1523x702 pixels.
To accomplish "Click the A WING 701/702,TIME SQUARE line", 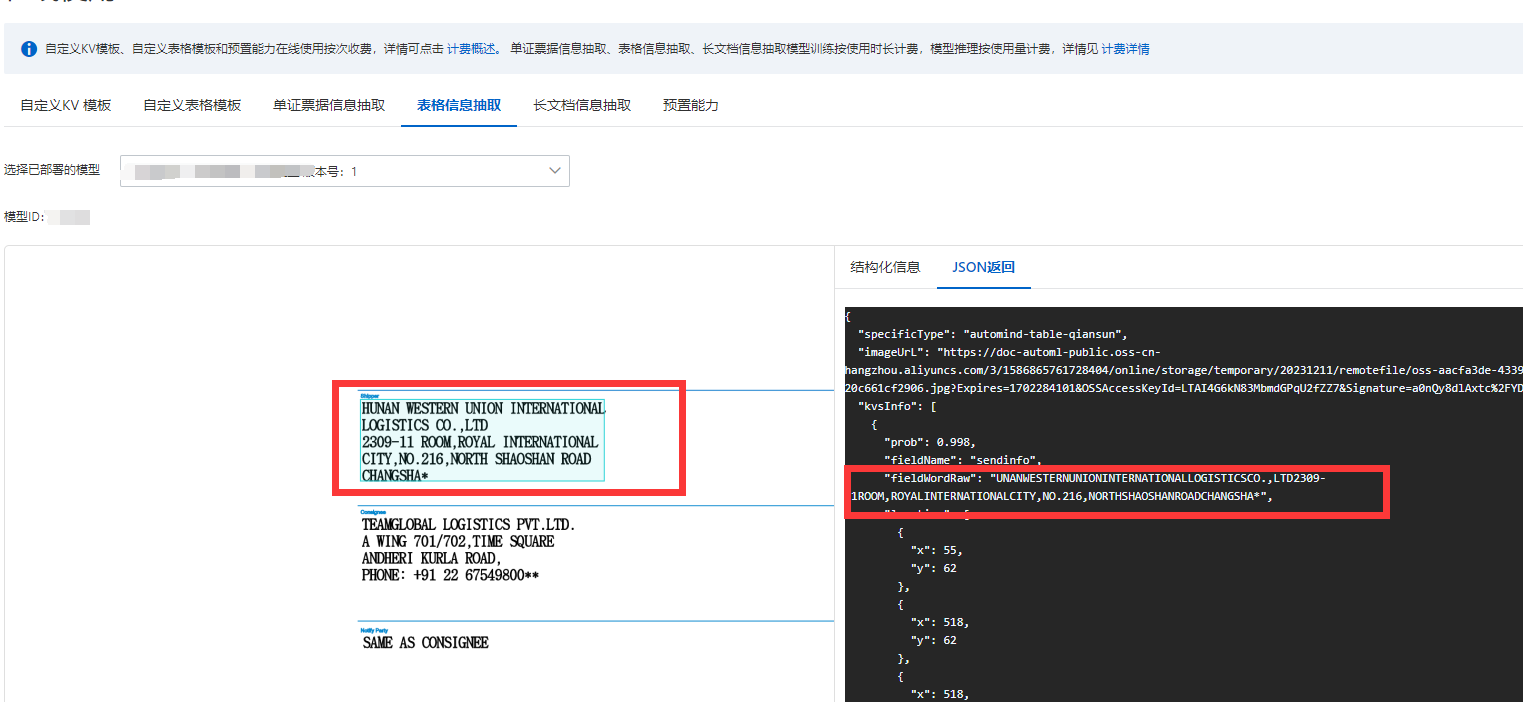I will point(457,541).
